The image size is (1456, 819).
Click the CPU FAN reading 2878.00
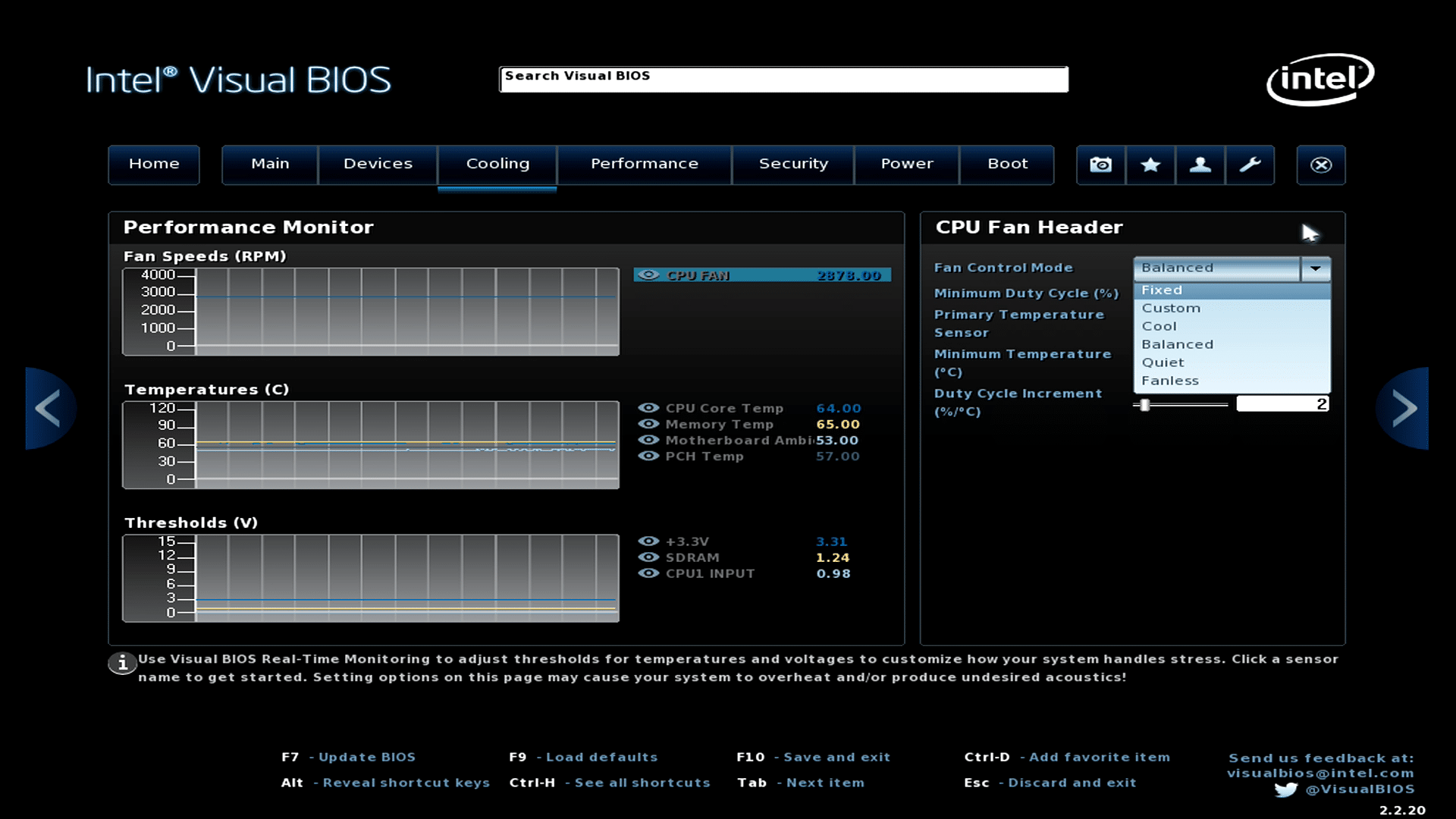click(x=849, y=275)
